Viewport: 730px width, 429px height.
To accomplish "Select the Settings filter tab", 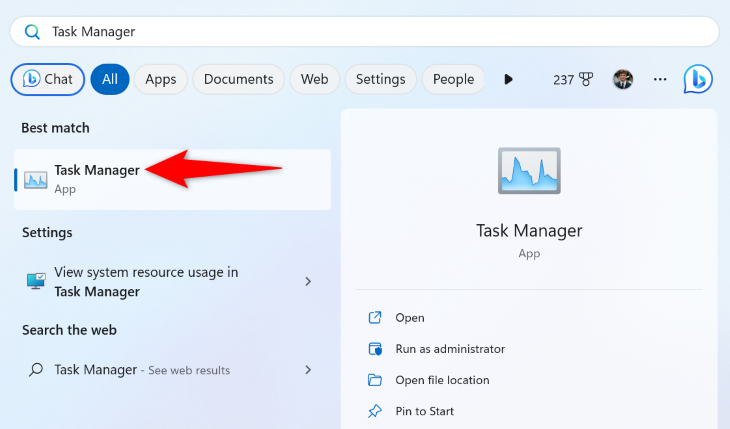I will click(x=380, y=79).
